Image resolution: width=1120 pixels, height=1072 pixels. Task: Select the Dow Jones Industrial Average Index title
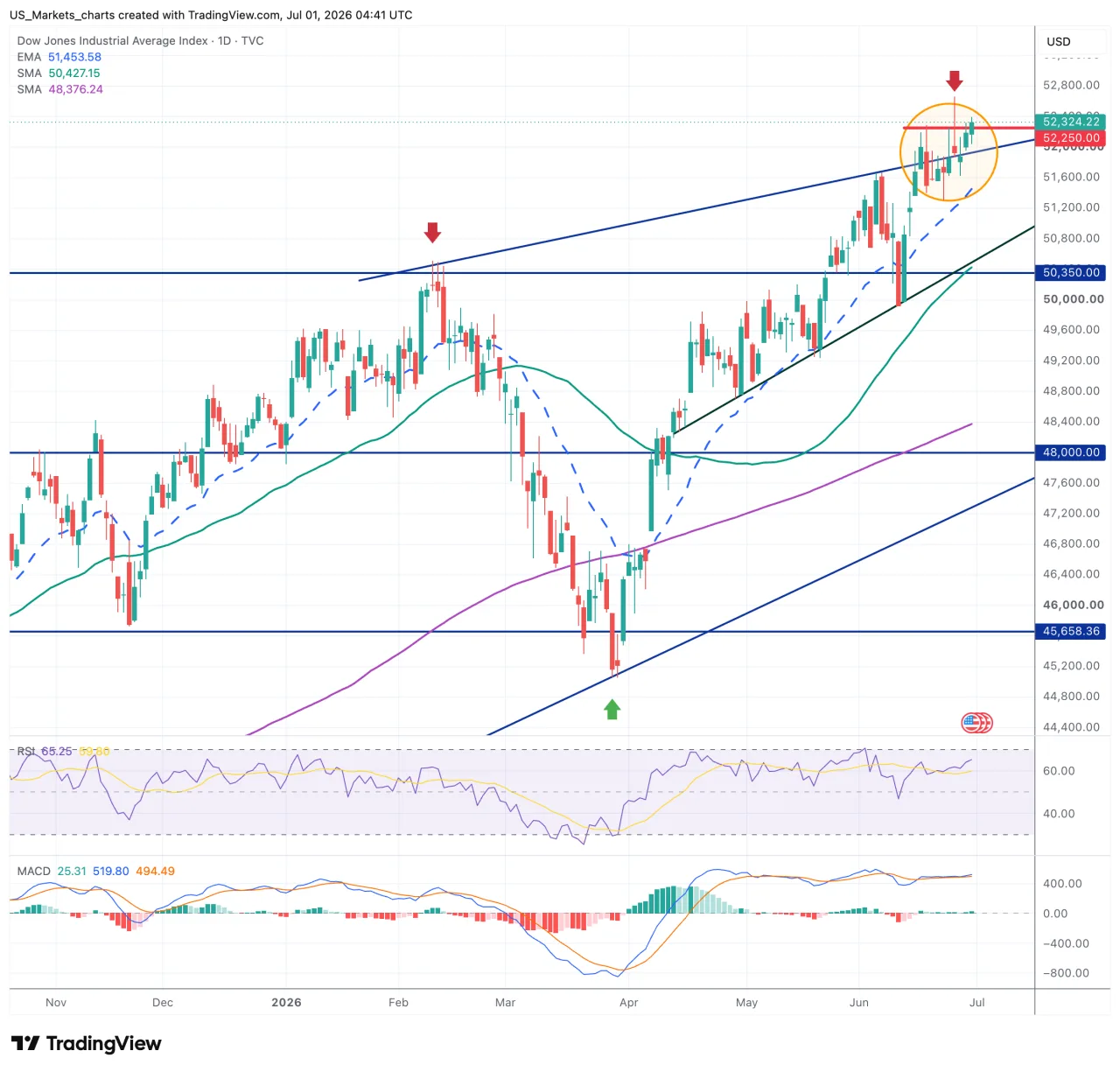click(x=140, y=40)
